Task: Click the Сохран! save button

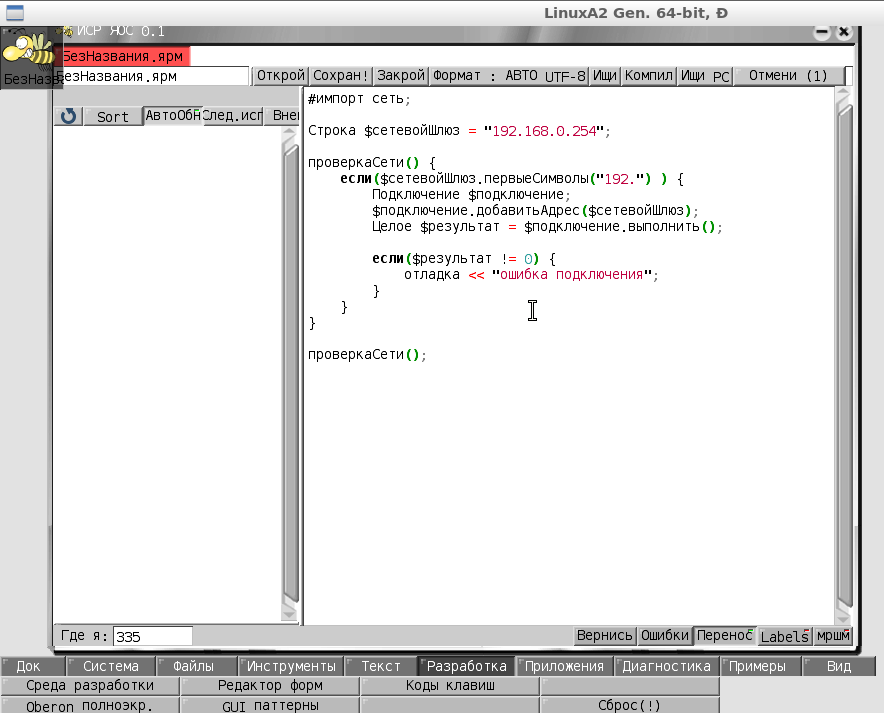Action: click(x=341, y=76)
